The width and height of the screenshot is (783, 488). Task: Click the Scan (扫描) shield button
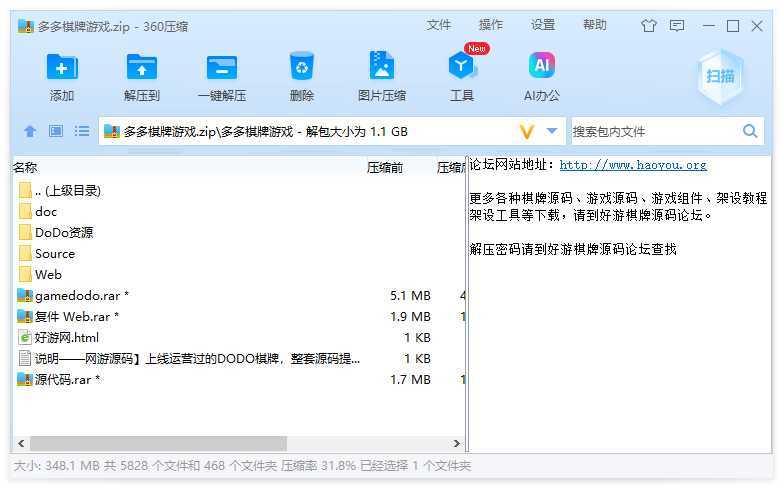720,76
